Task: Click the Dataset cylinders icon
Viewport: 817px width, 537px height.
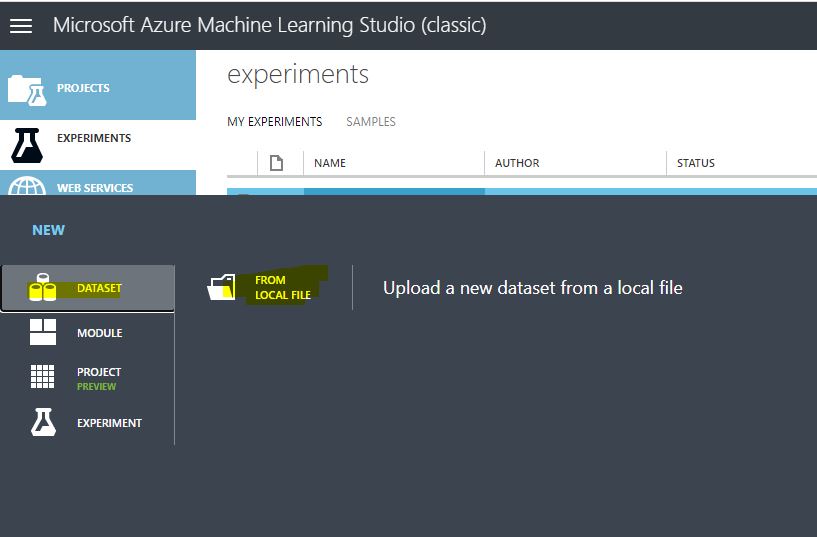Action: click(42, 288)
